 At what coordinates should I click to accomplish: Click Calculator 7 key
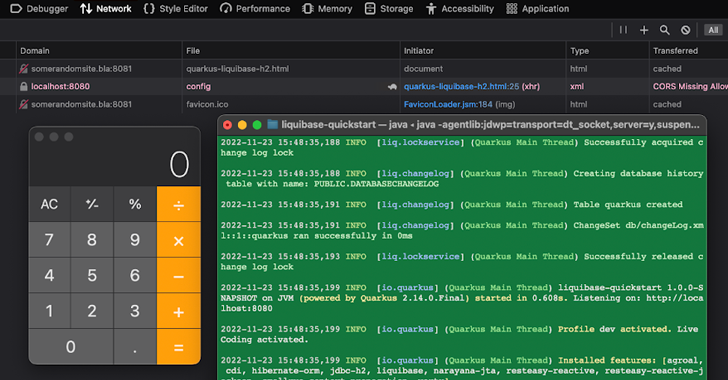[x=49, y=240]
